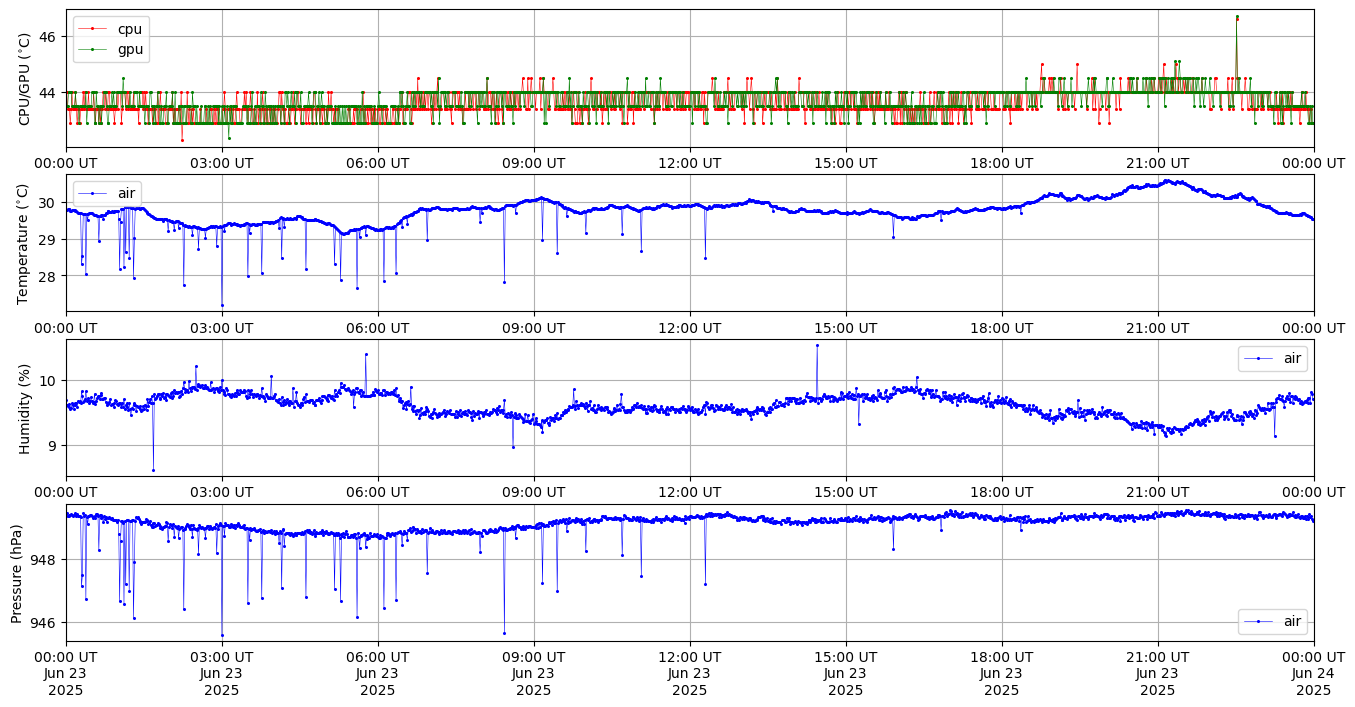Select the air legend in the Temperature chart
The width and height of the screenshot is (1355, 707).
click(x=107, y=193)
